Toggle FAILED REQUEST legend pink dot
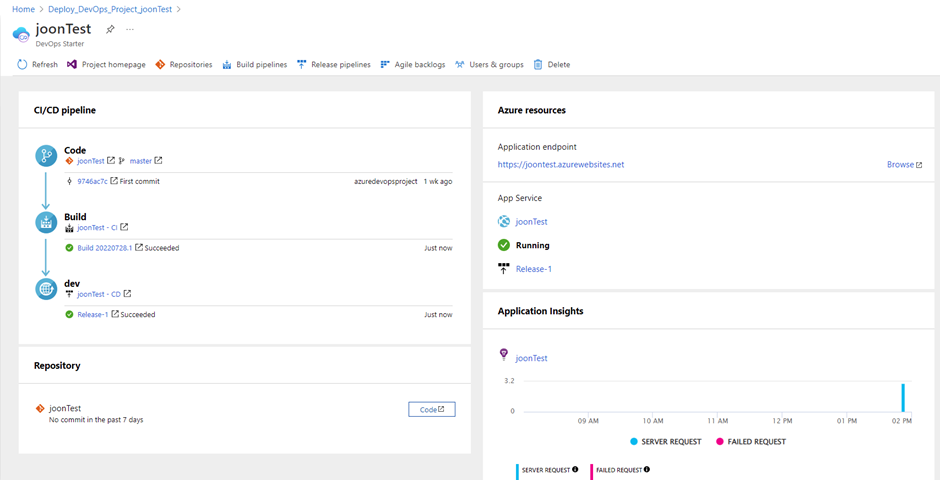 click(x=719, y=442)
